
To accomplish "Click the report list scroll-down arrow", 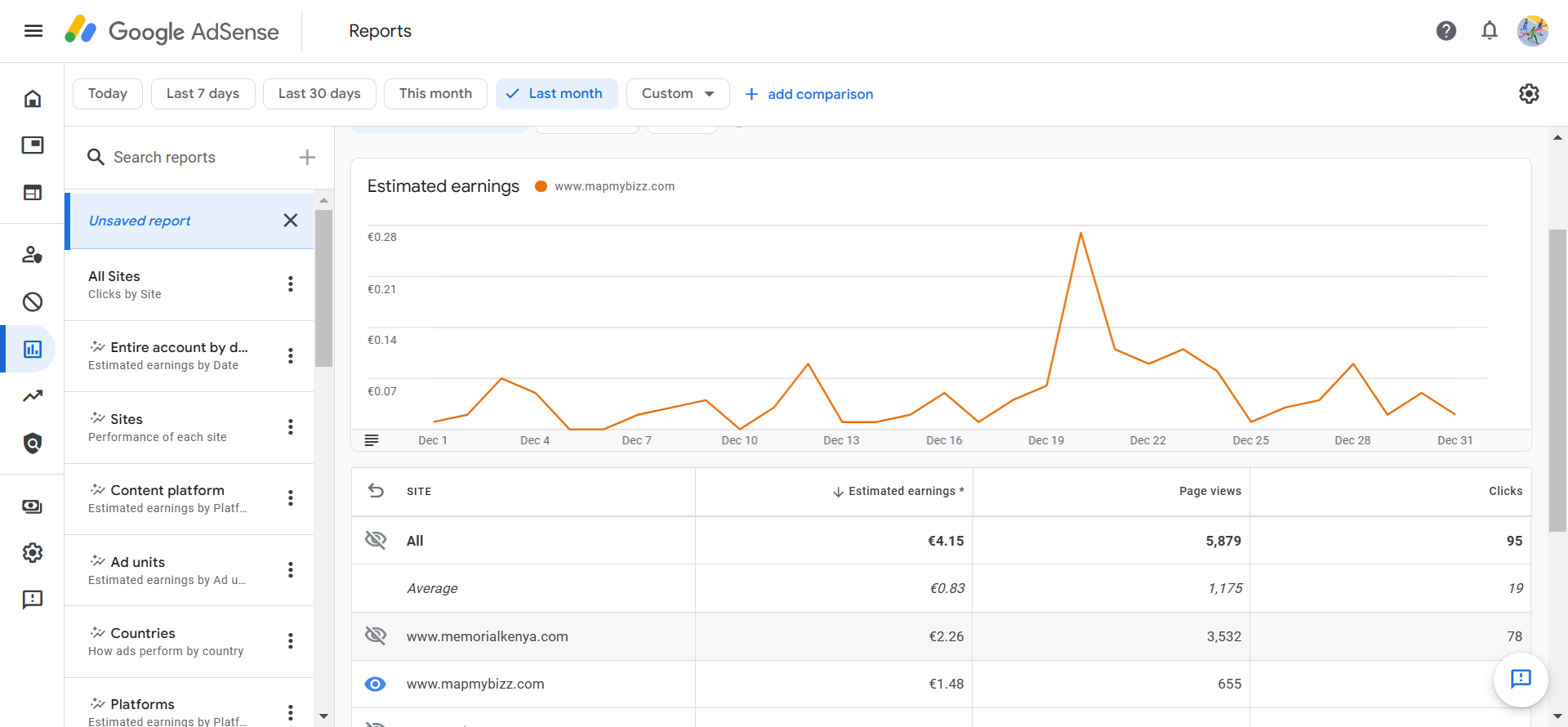I will point(324,716).
